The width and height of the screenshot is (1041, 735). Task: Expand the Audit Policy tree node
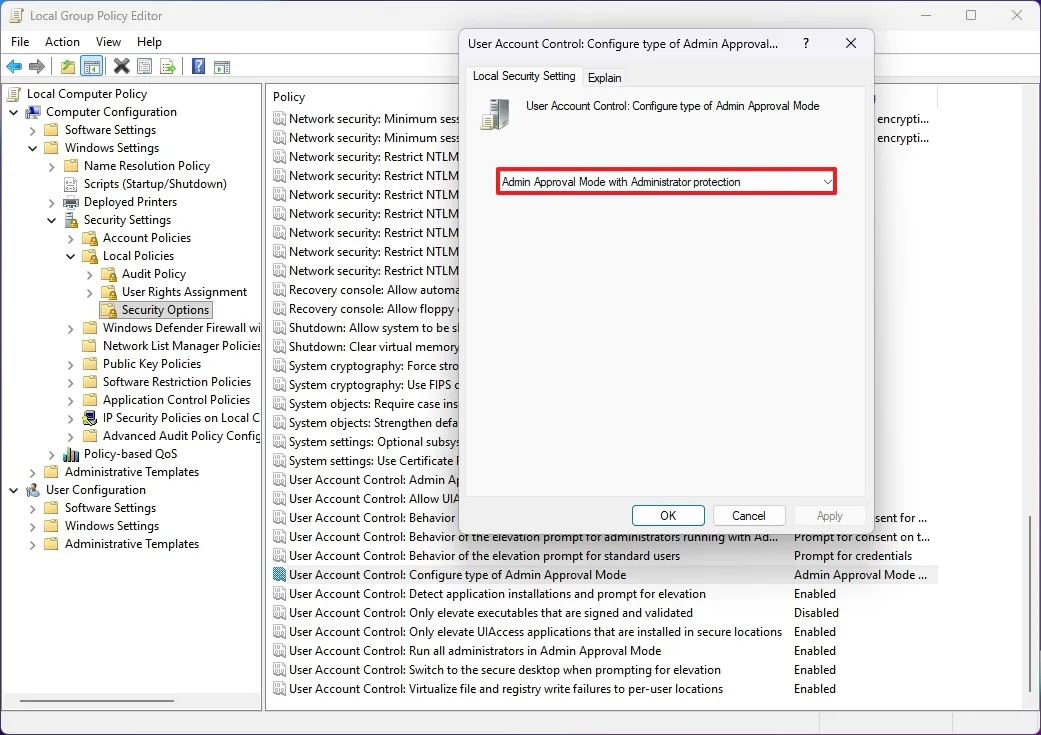(88, 273)
